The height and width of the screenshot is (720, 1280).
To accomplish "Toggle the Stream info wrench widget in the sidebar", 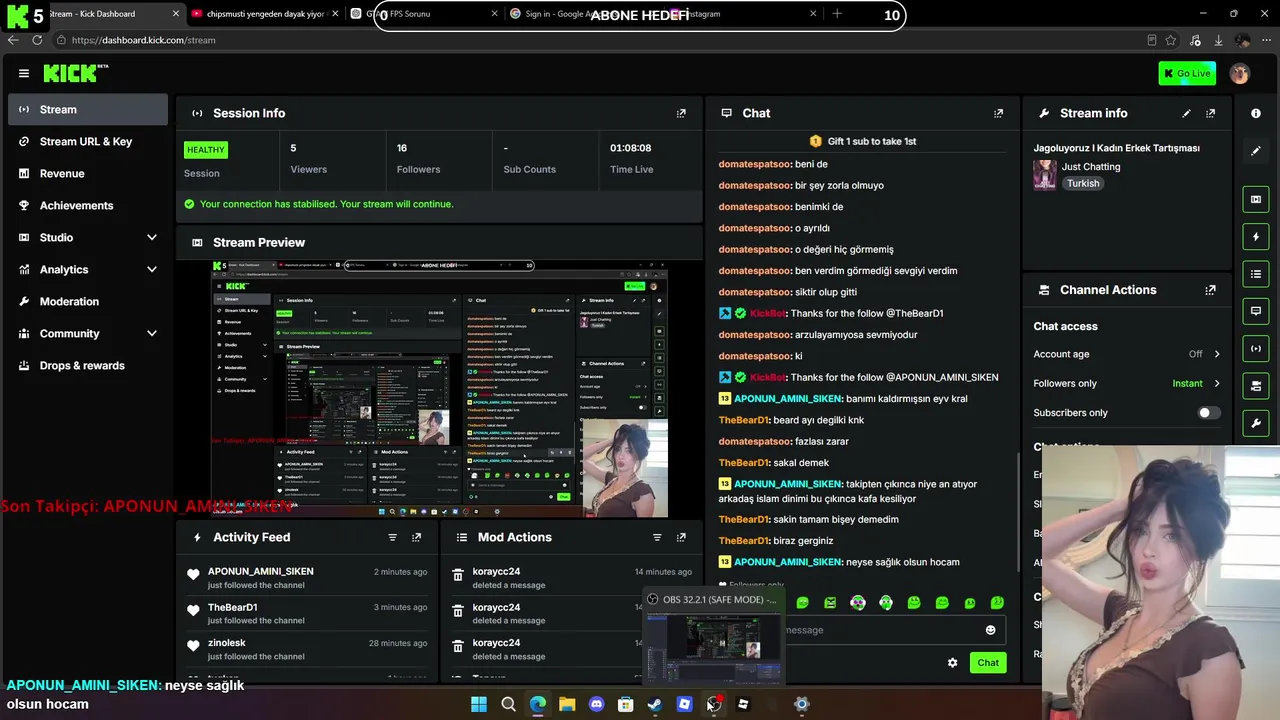I will click(x=1256, y=423).
